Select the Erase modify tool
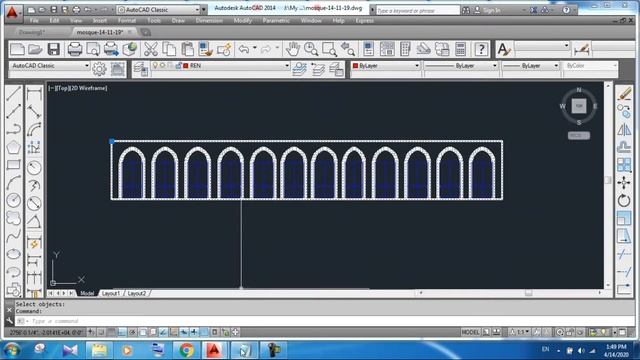640x360 pixels. [624, 93]
